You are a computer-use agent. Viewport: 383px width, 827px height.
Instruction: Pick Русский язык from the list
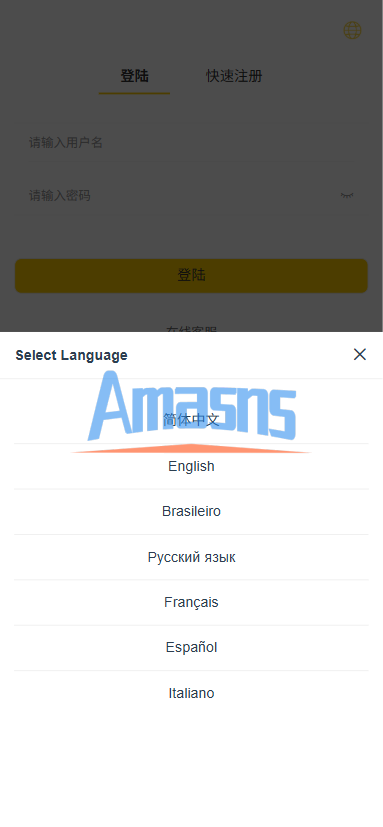tap(192, 557)
